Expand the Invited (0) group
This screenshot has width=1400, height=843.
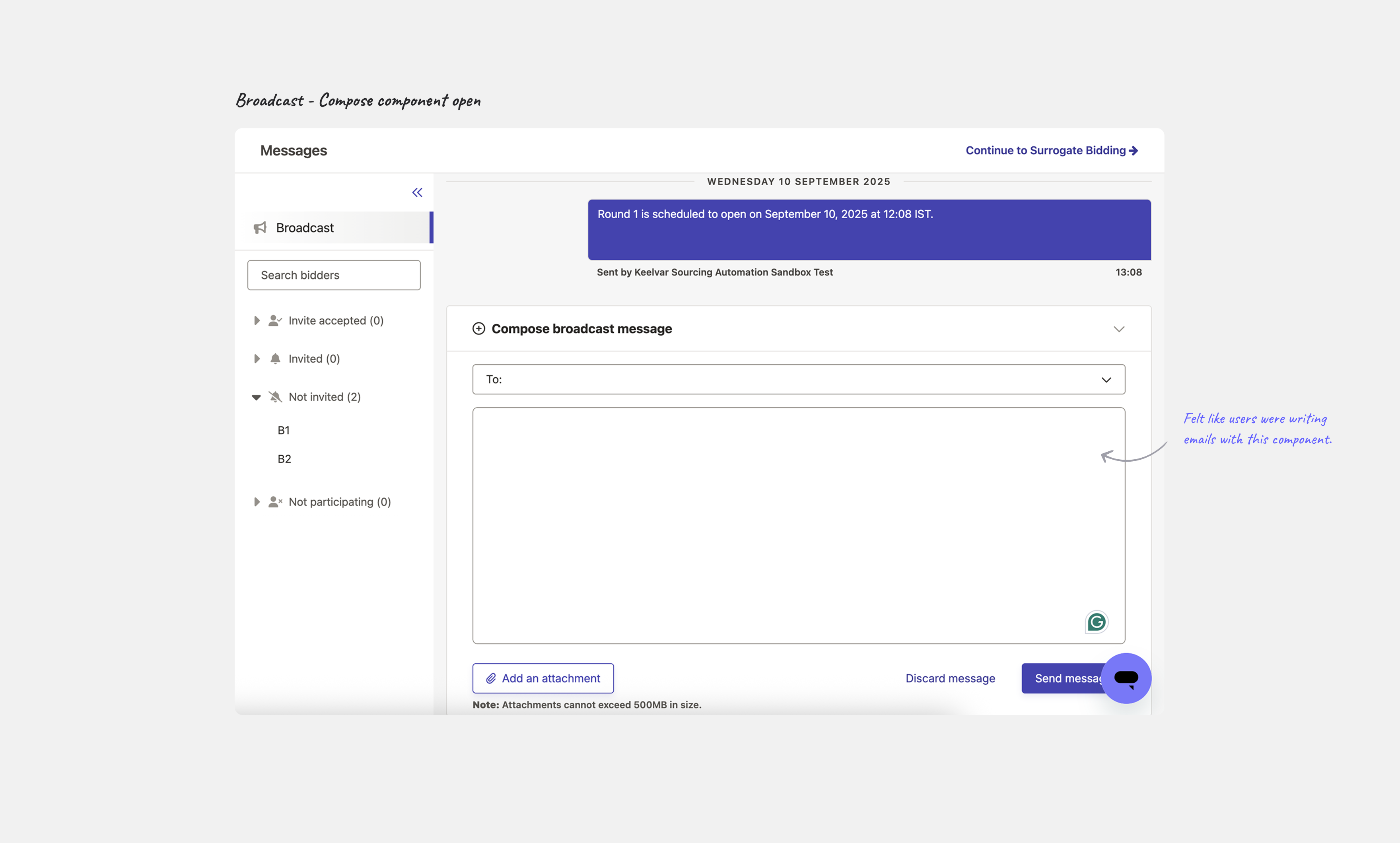click(x=257, y=358)
